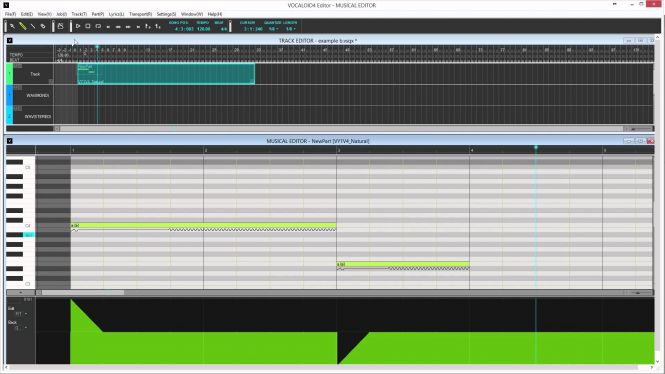Click the beat value 4/4

point(224,29)
